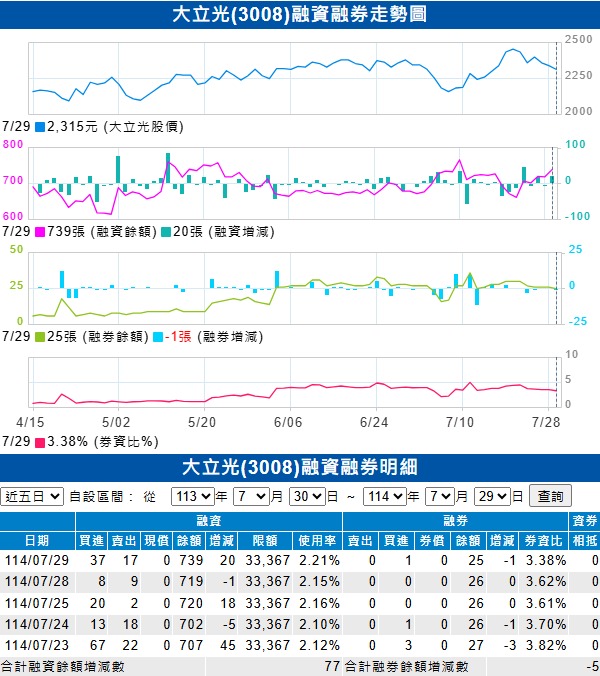Screen dimensions: 600x676
Task: Click usage rate 2.15% cell
Action: pos(319,582)
